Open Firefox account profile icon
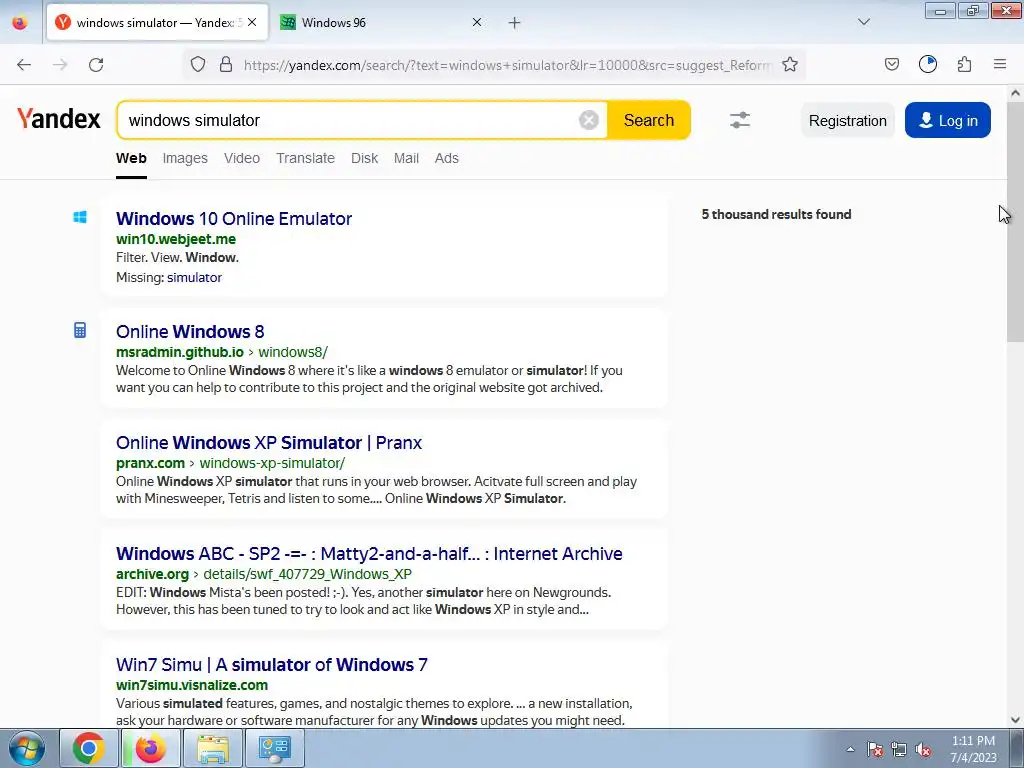The height and width of the screenshot is (768, 1024). point(928,65)
